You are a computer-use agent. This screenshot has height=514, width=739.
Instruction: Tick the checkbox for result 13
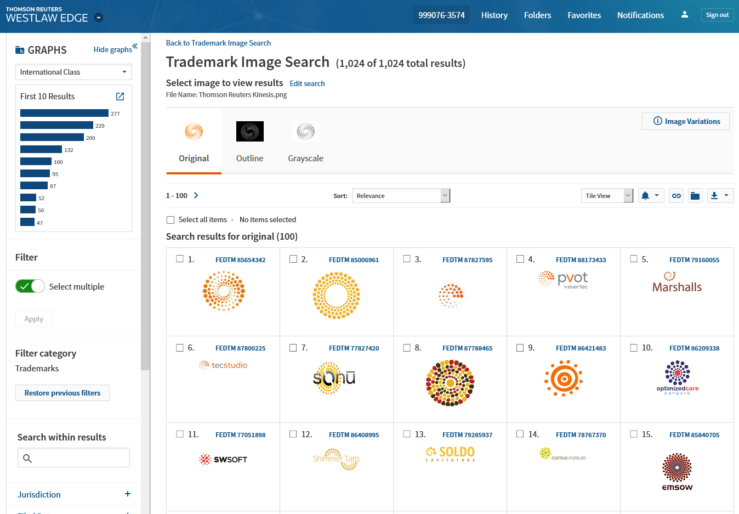point(407,434)
